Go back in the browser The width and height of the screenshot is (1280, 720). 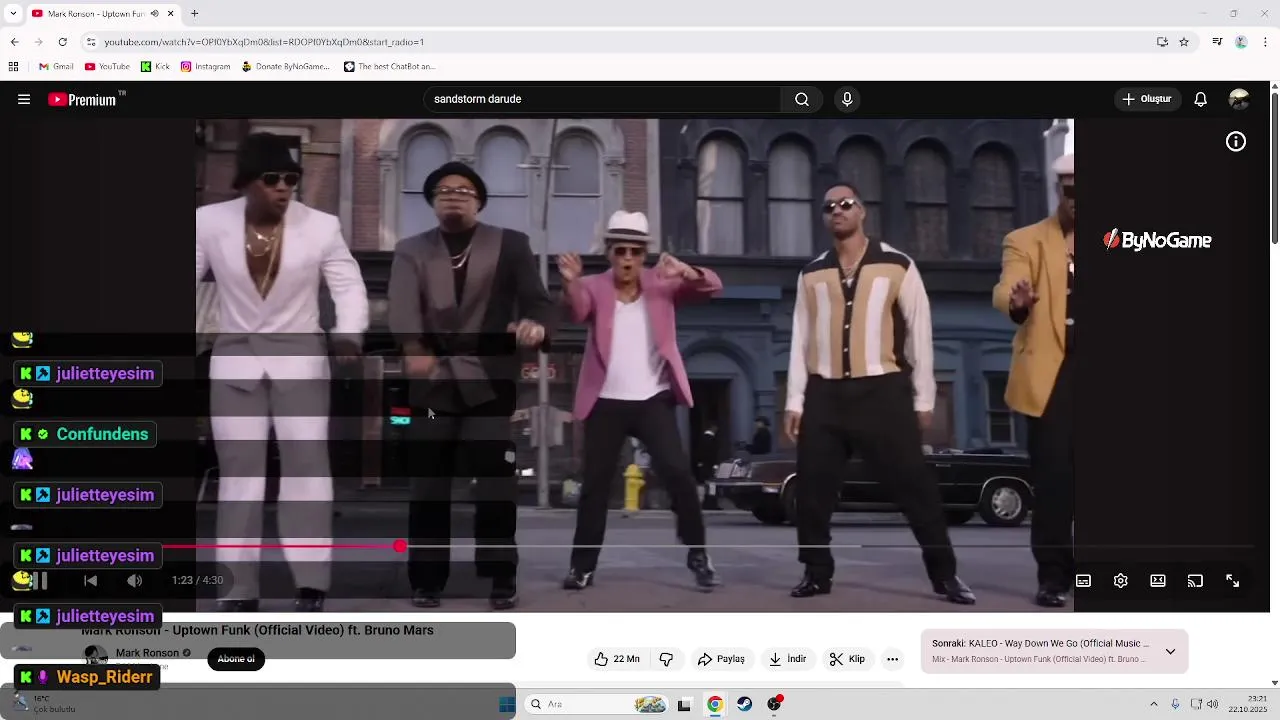[14, 42]
